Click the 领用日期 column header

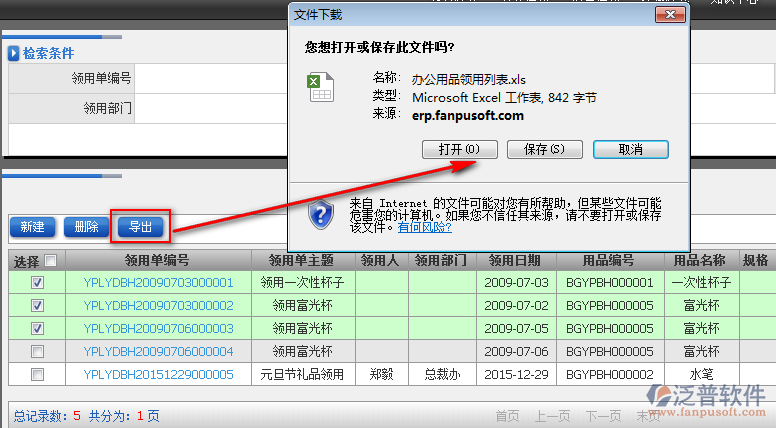tap(516, 260)
